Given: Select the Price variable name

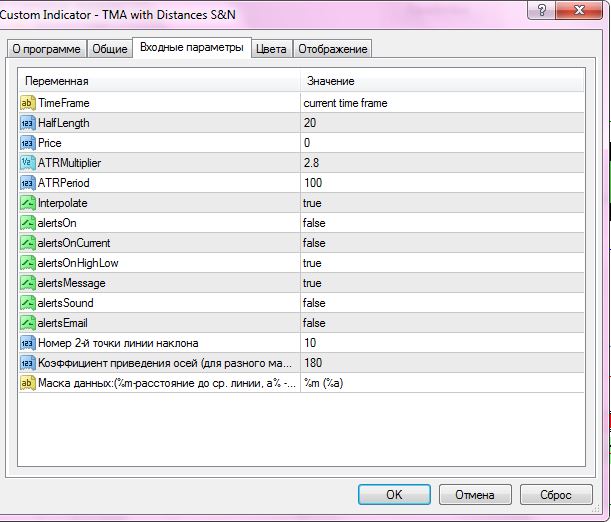Looking at the screenshot, I should click(49, 143).
